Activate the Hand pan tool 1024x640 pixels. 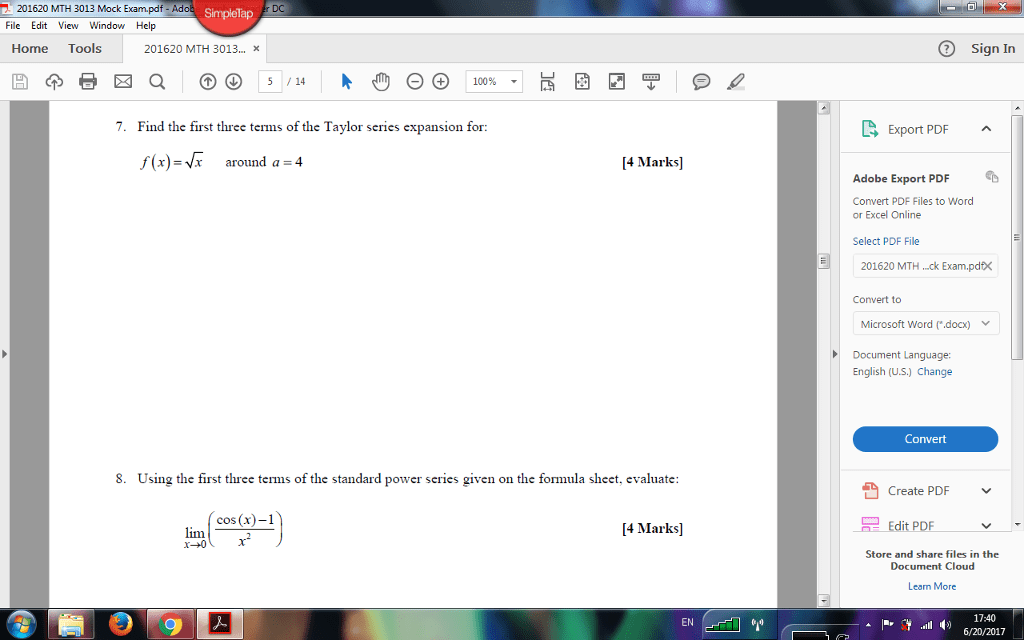[381, 82]
